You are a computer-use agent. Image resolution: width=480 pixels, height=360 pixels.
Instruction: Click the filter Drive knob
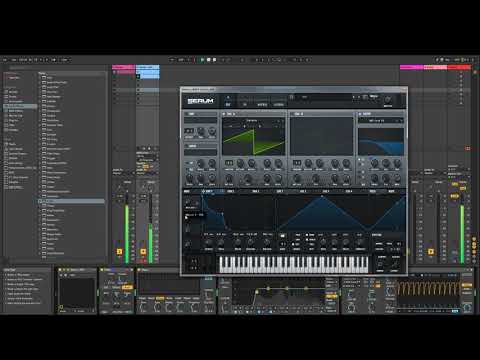[x=374, y=179]
